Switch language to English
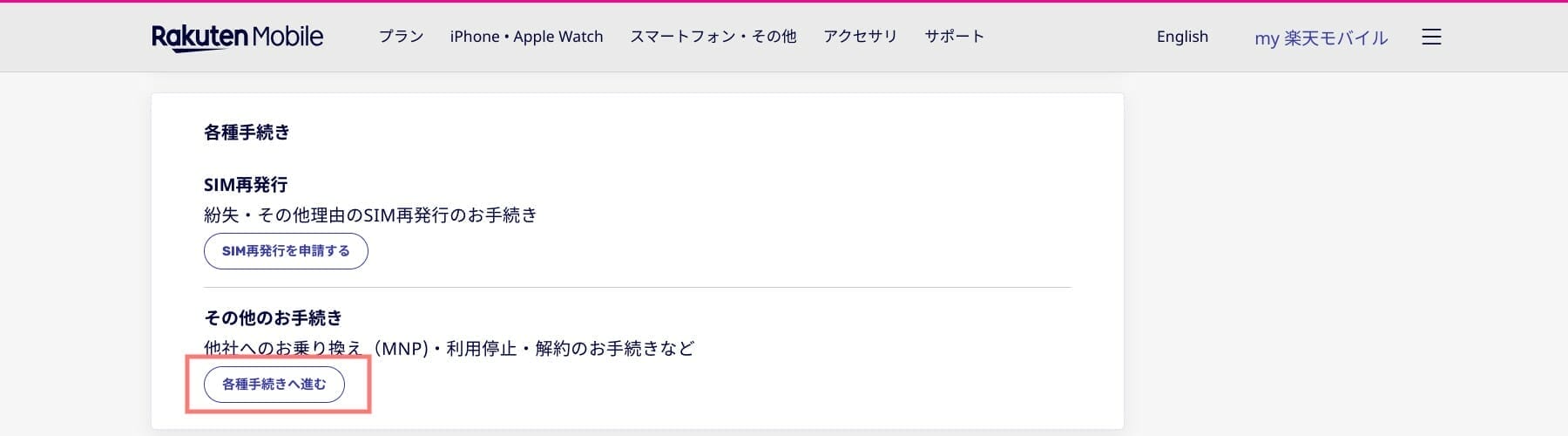 pyautogui.click(x=1182, y=37)
